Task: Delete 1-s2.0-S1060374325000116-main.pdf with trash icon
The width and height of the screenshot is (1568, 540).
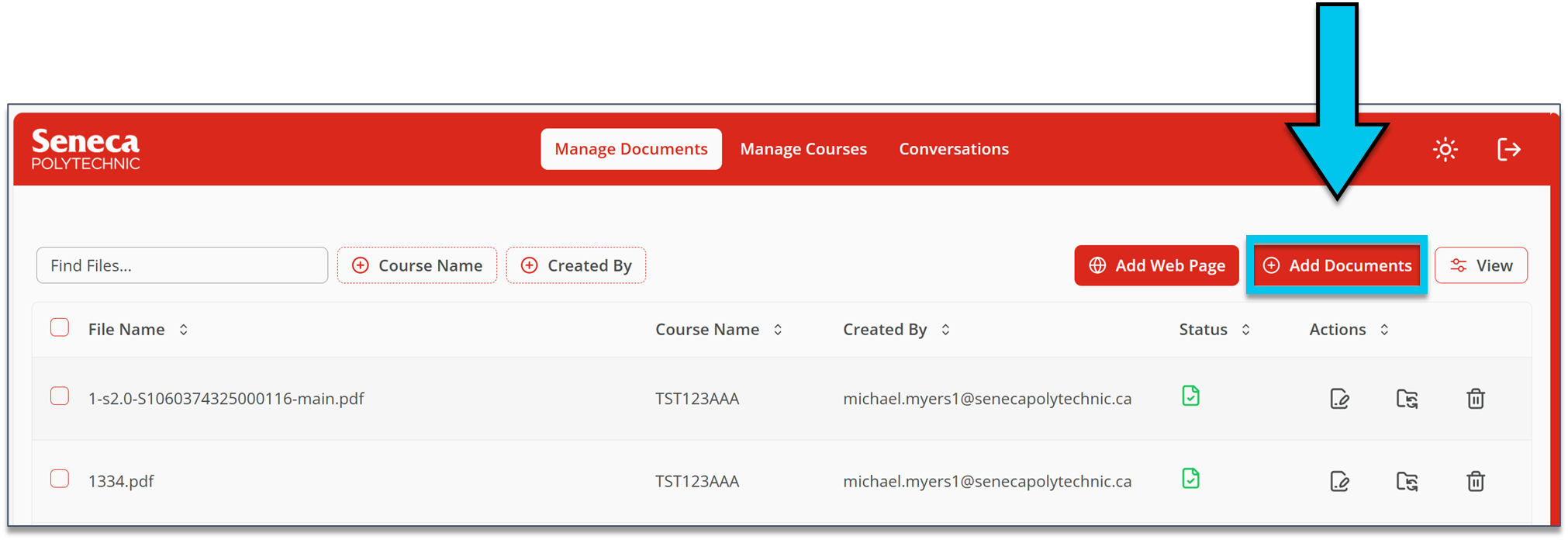Action: coord(1475,399)
